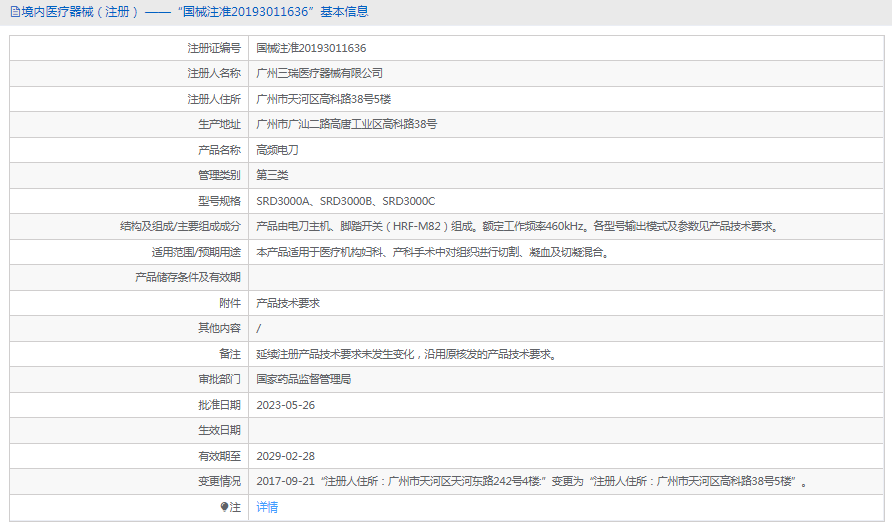The image size is (892, 524).
Task: Click the expiry date 2029-02-28
Action: (x=285, y=456)
